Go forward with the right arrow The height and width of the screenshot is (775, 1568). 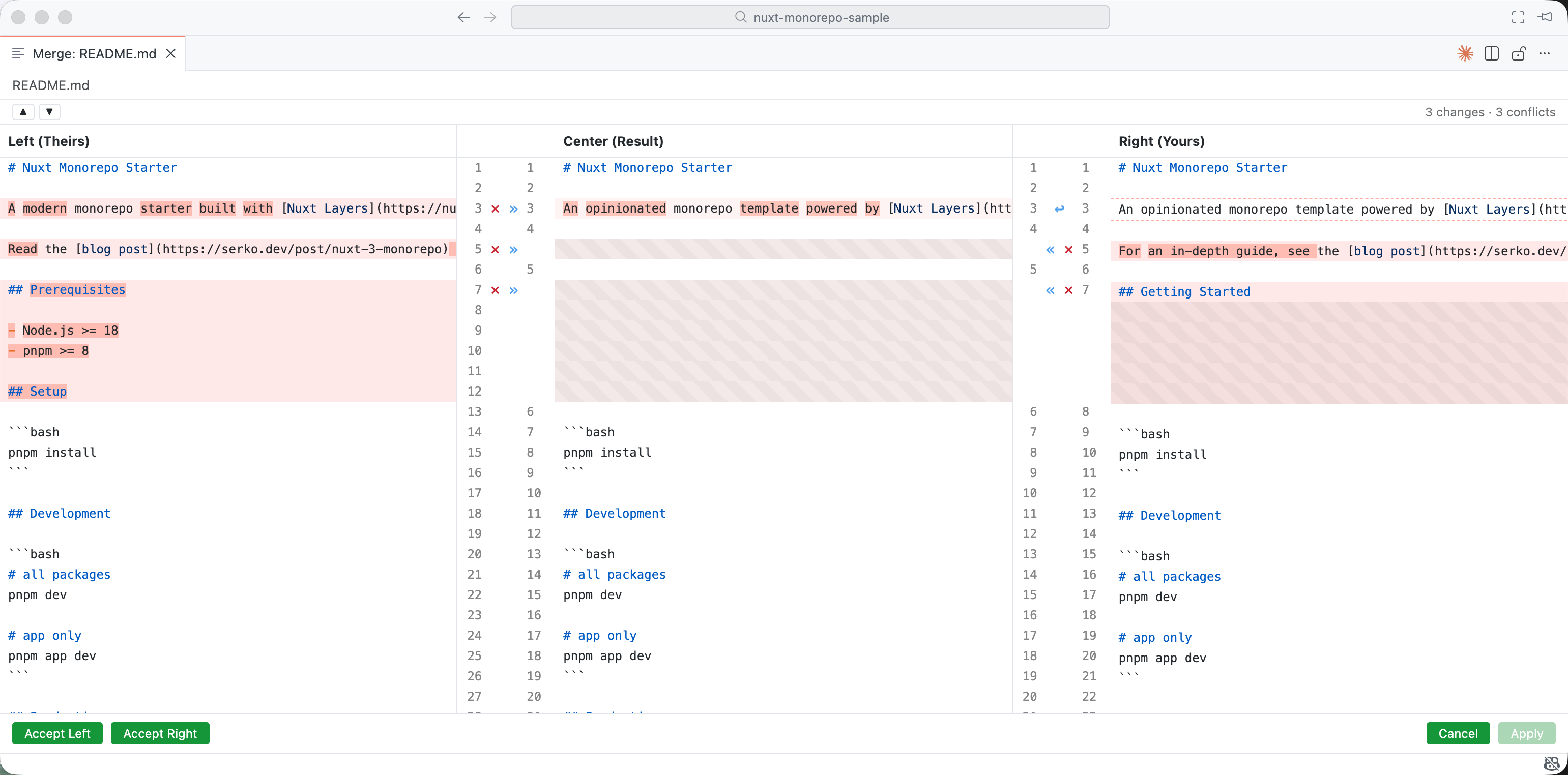490,18
